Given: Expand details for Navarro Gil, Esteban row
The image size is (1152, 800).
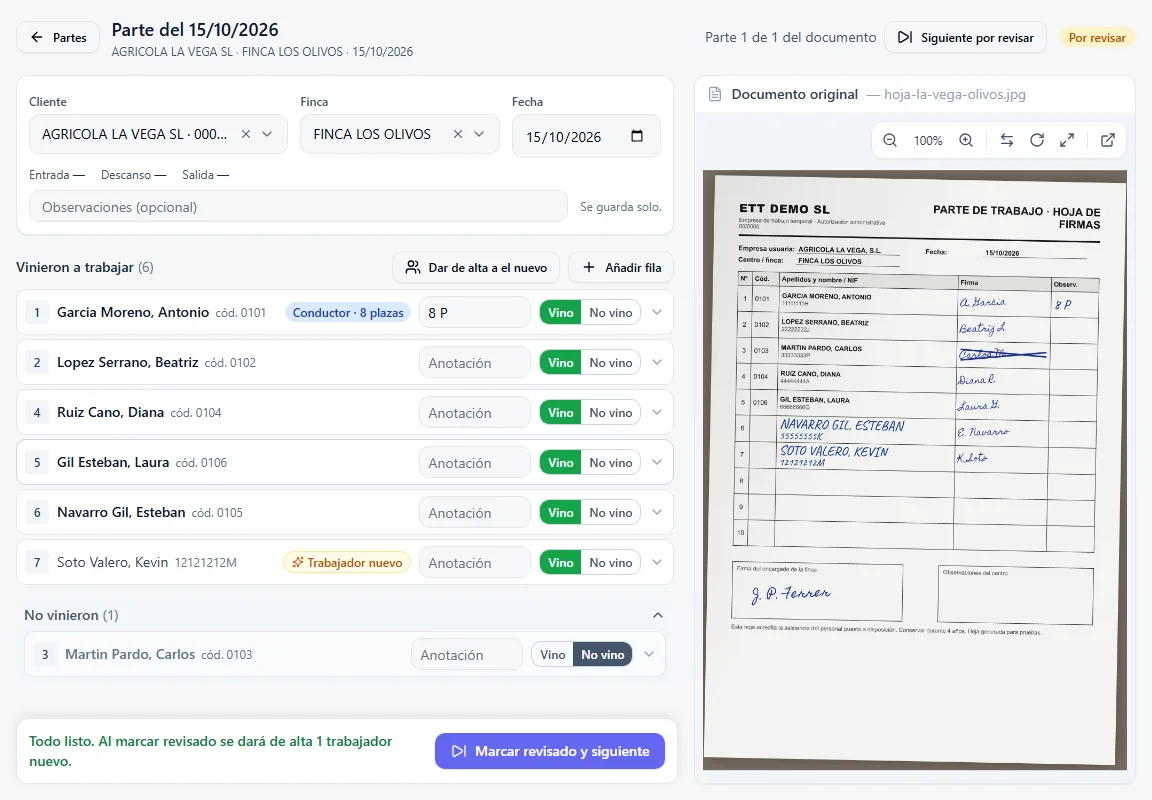Looking at the screenshot, I should pyautogui.click(x=657, y=512).
